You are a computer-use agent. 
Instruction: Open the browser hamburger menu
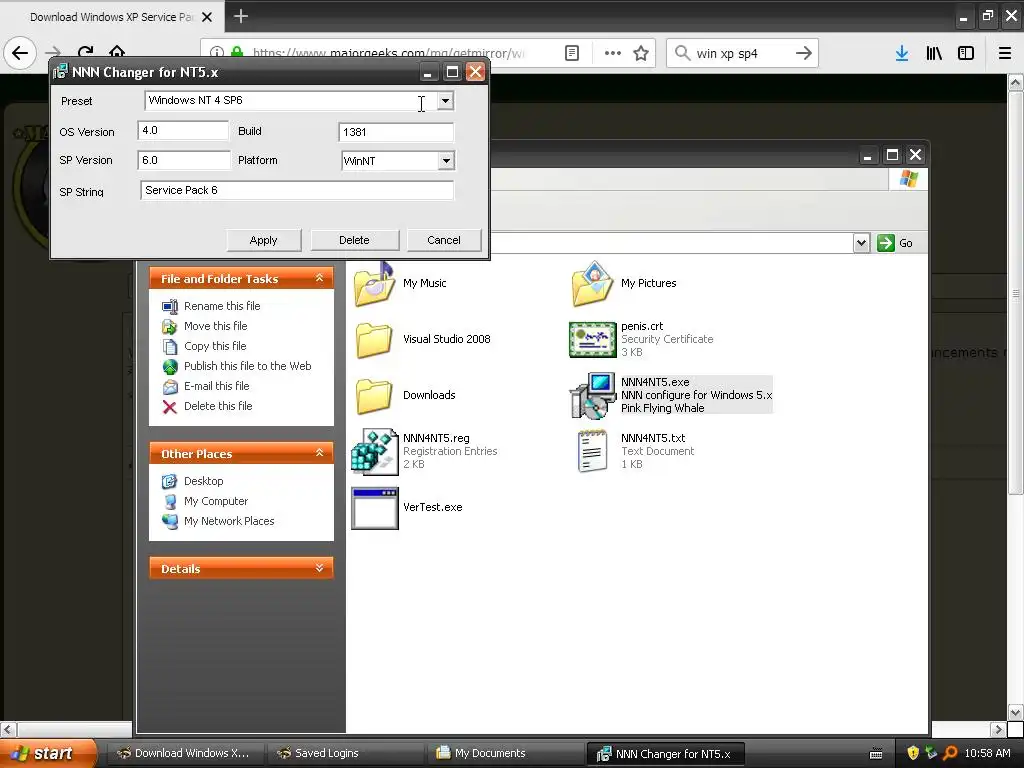[1004, 53]
